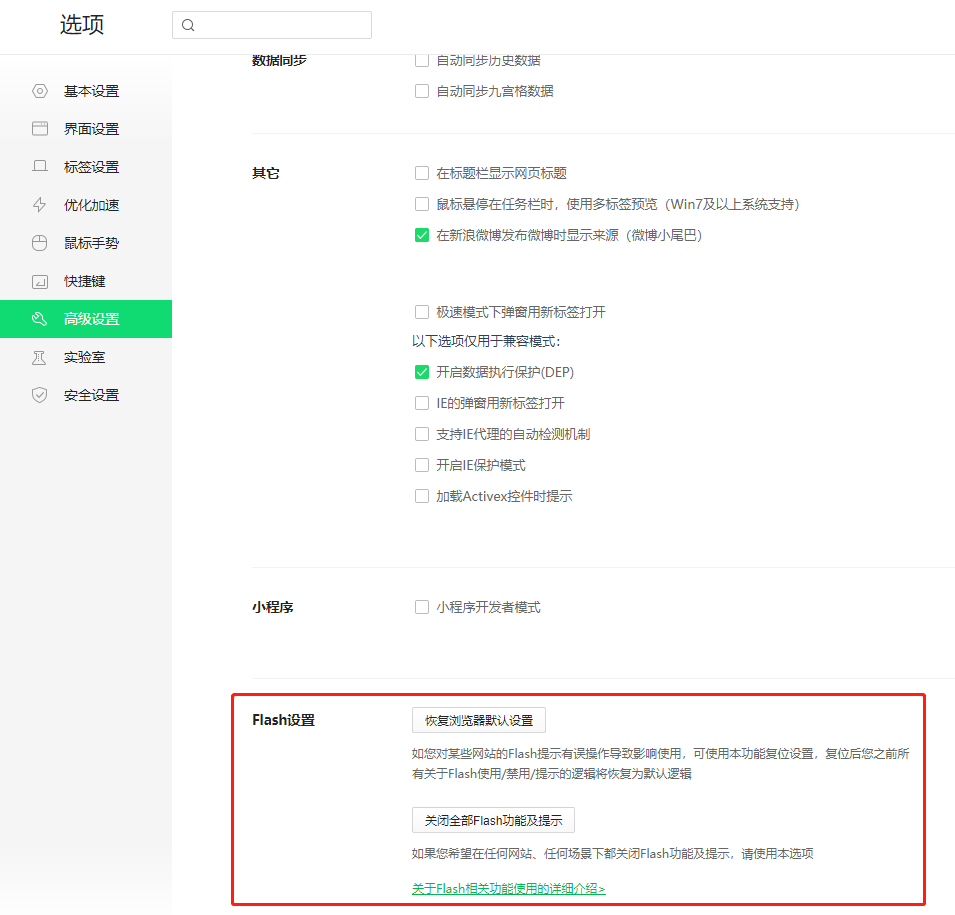
Task: Click the 界面设置 window icon
Action: [x=39, y=128]
